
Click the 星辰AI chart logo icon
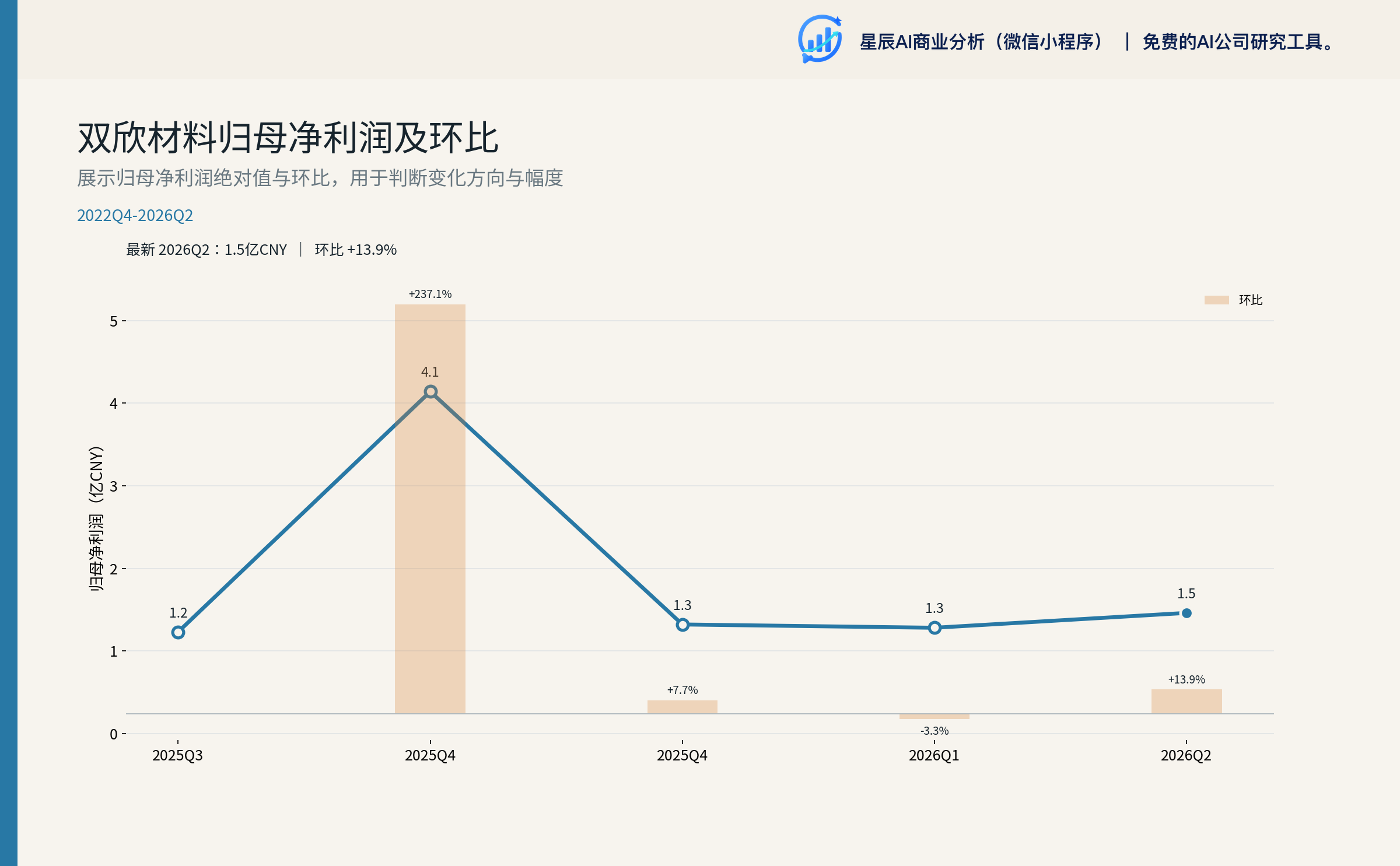[x=820, y=39]
